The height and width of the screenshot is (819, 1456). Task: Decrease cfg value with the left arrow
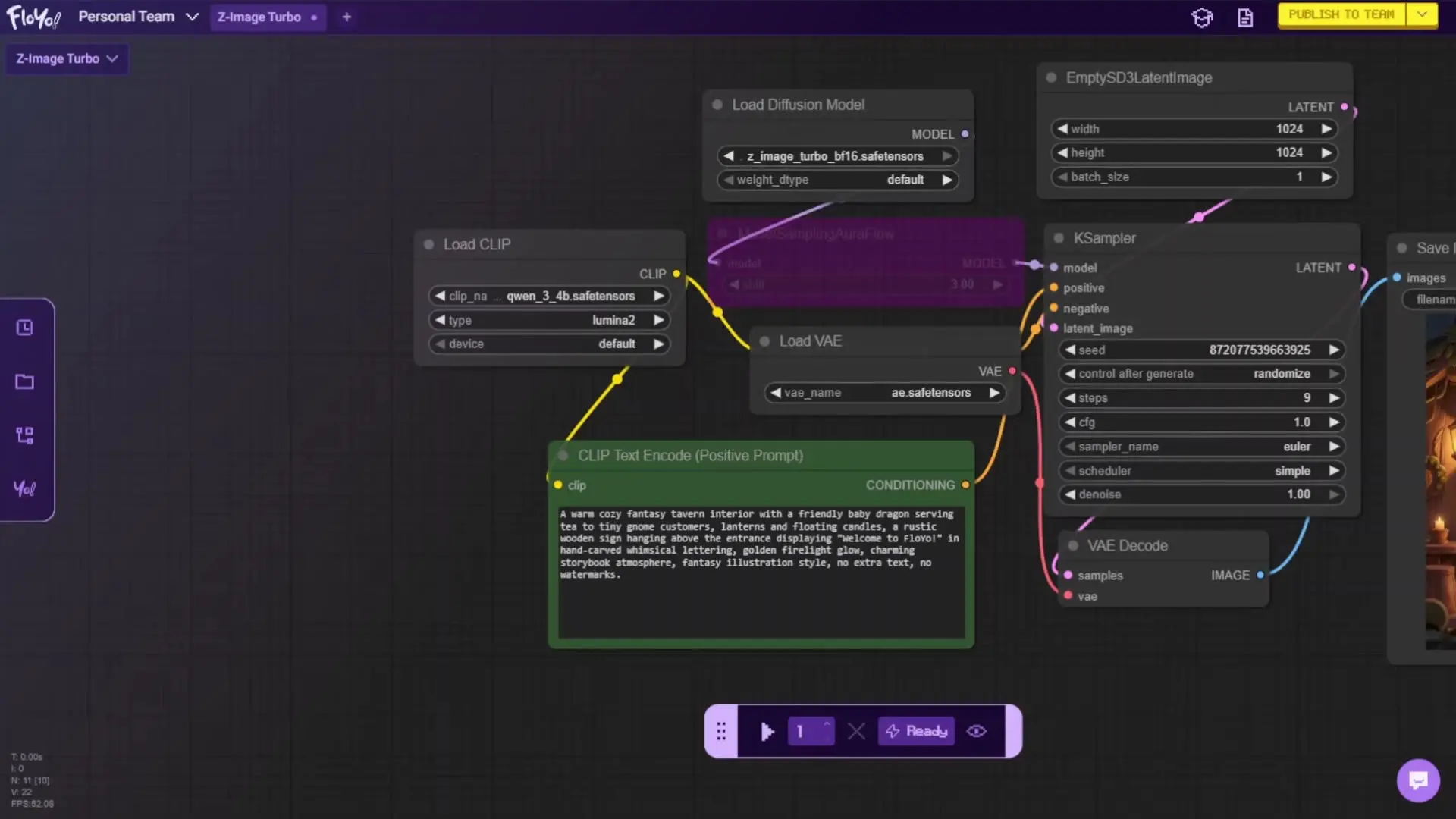click(1070, 422)
